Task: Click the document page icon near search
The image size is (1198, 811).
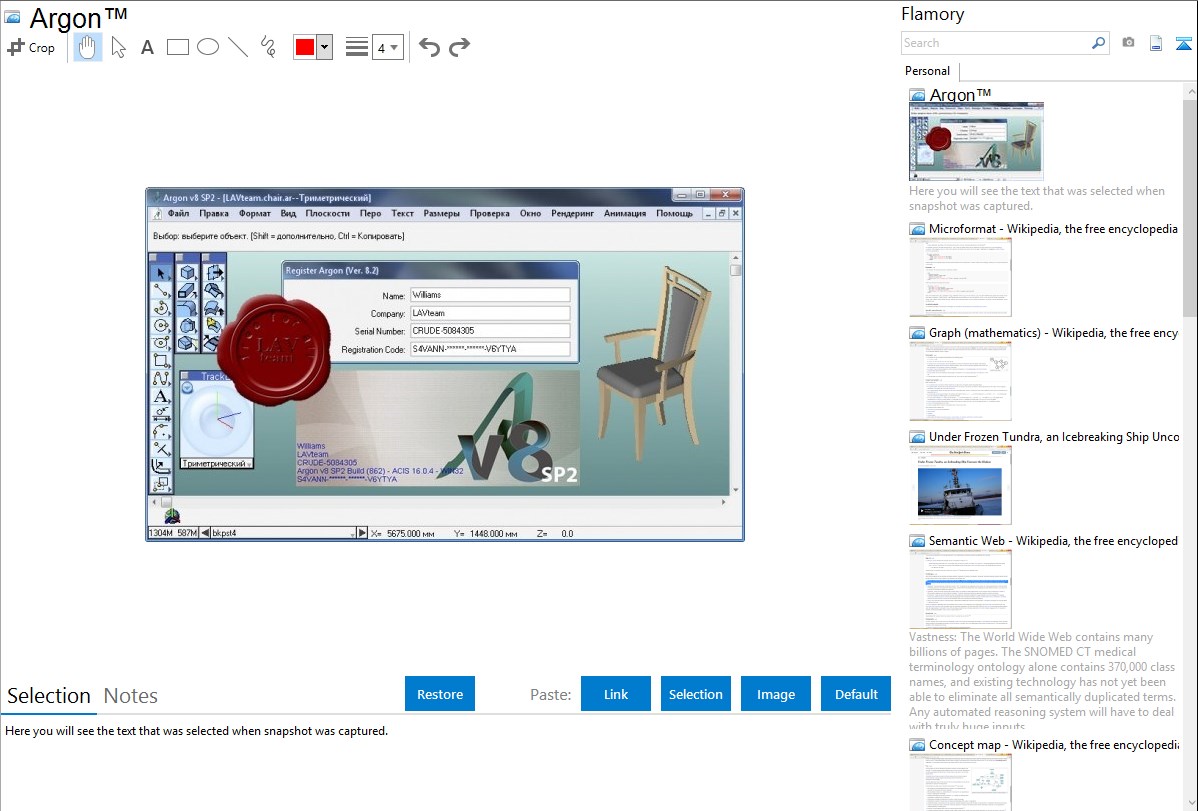Action: click(1156, 43)
